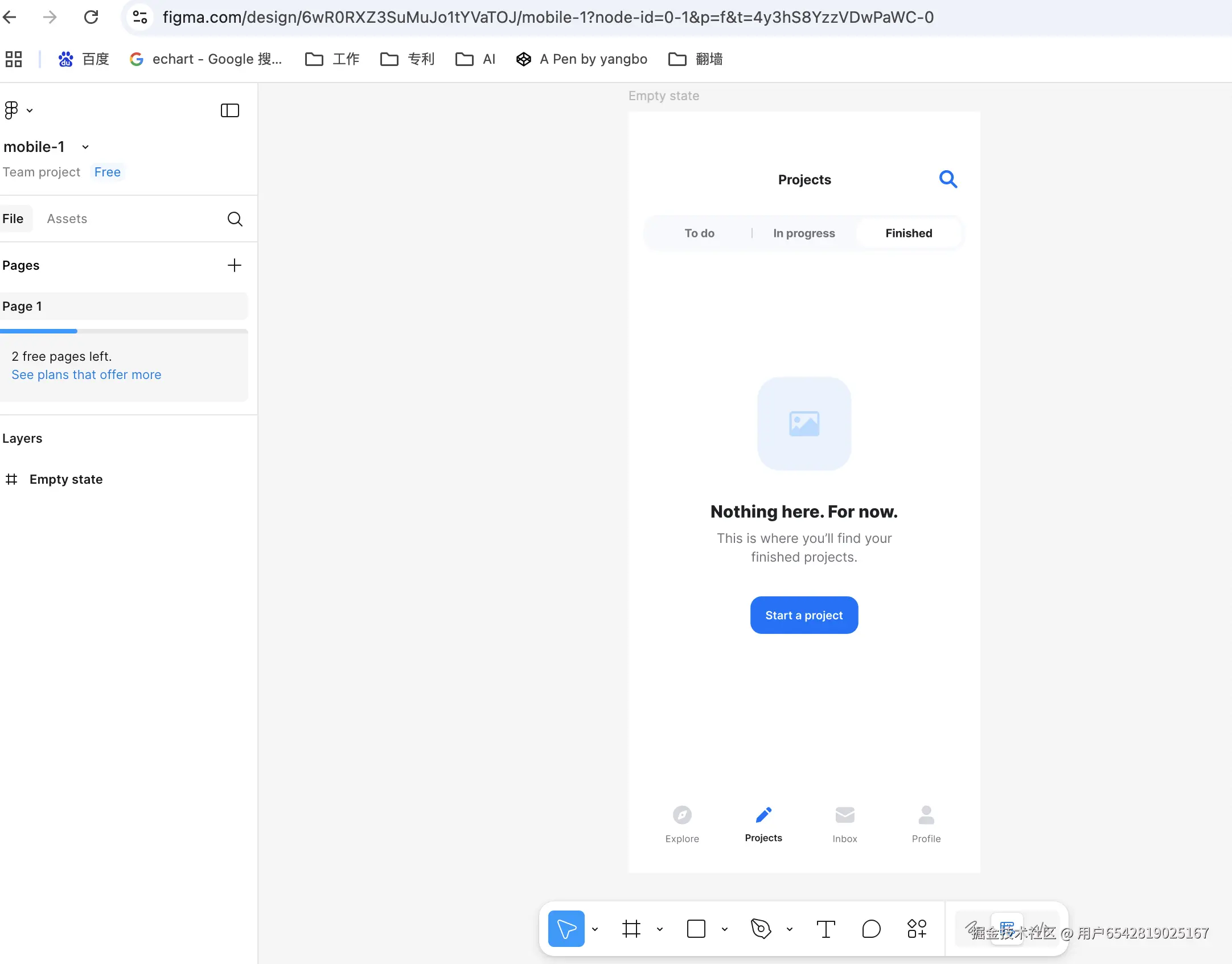Switch to Design mode toggle in toolbar

(x=1007, y=929)
